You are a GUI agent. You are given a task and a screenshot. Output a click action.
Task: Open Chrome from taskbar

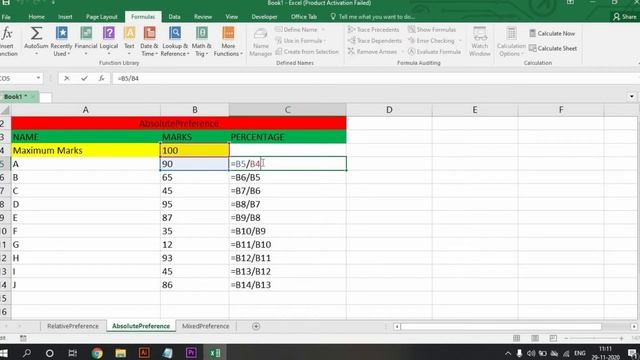[97, 353]
